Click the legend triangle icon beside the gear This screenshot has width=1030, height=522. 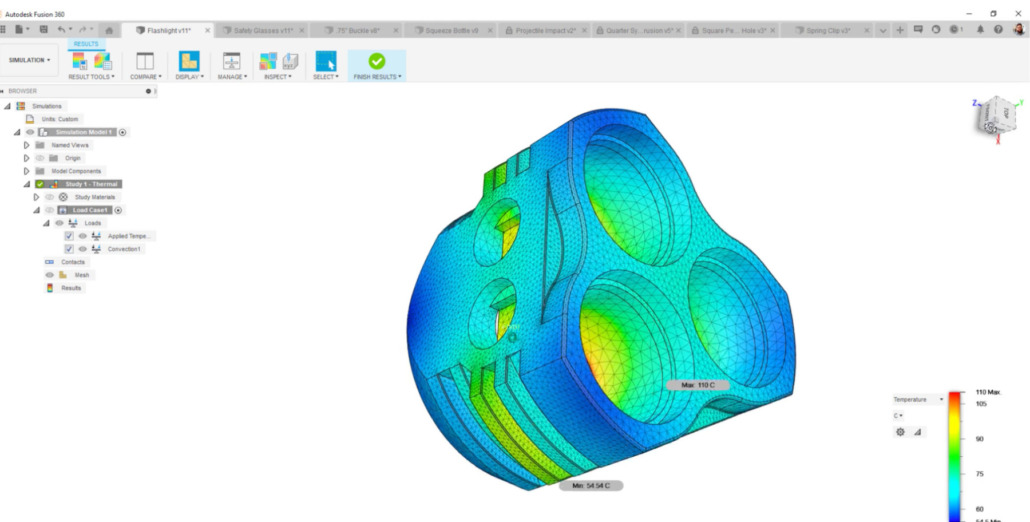[918, 432]
